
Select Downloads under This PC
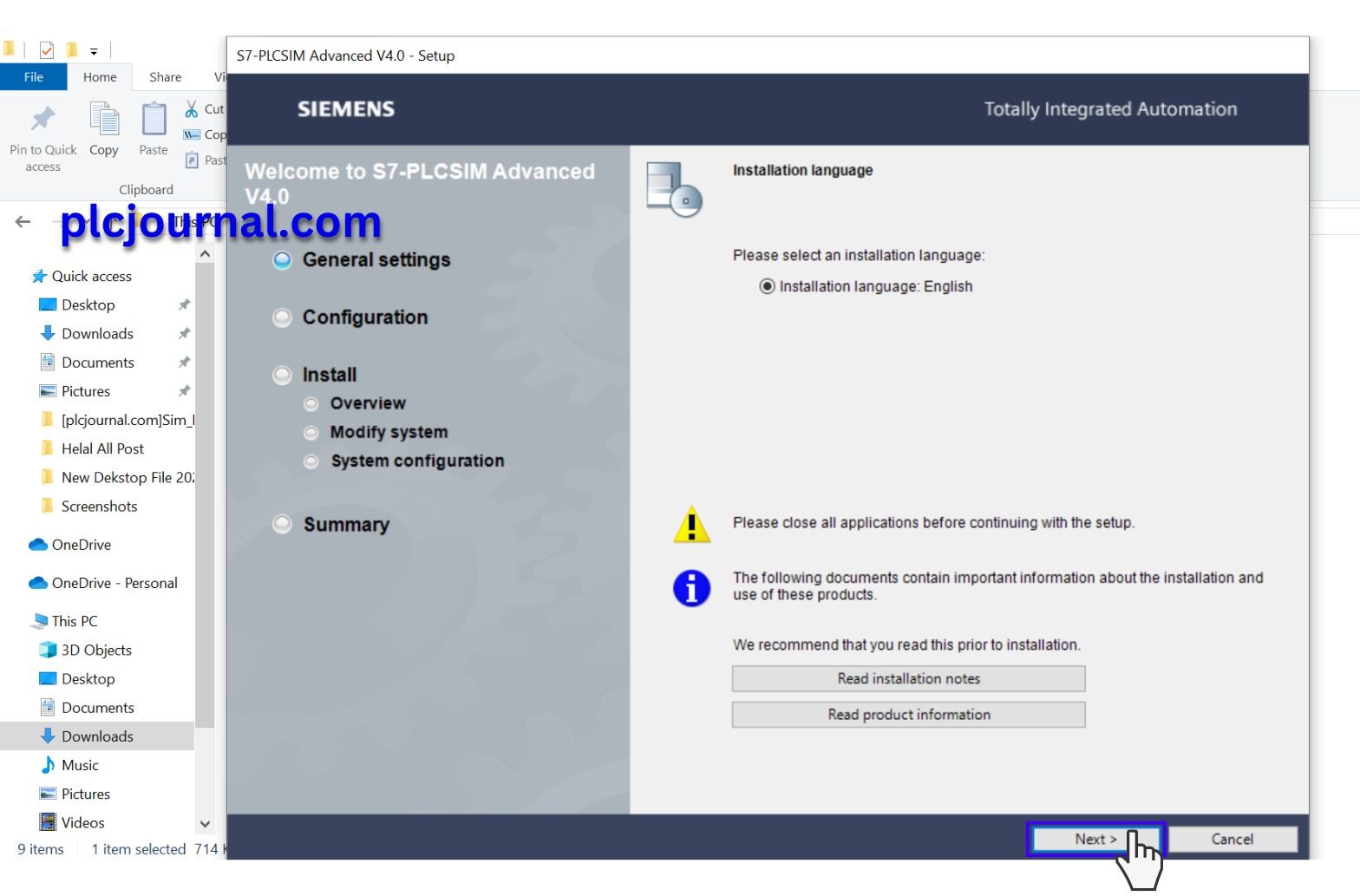tap(97, 736)
